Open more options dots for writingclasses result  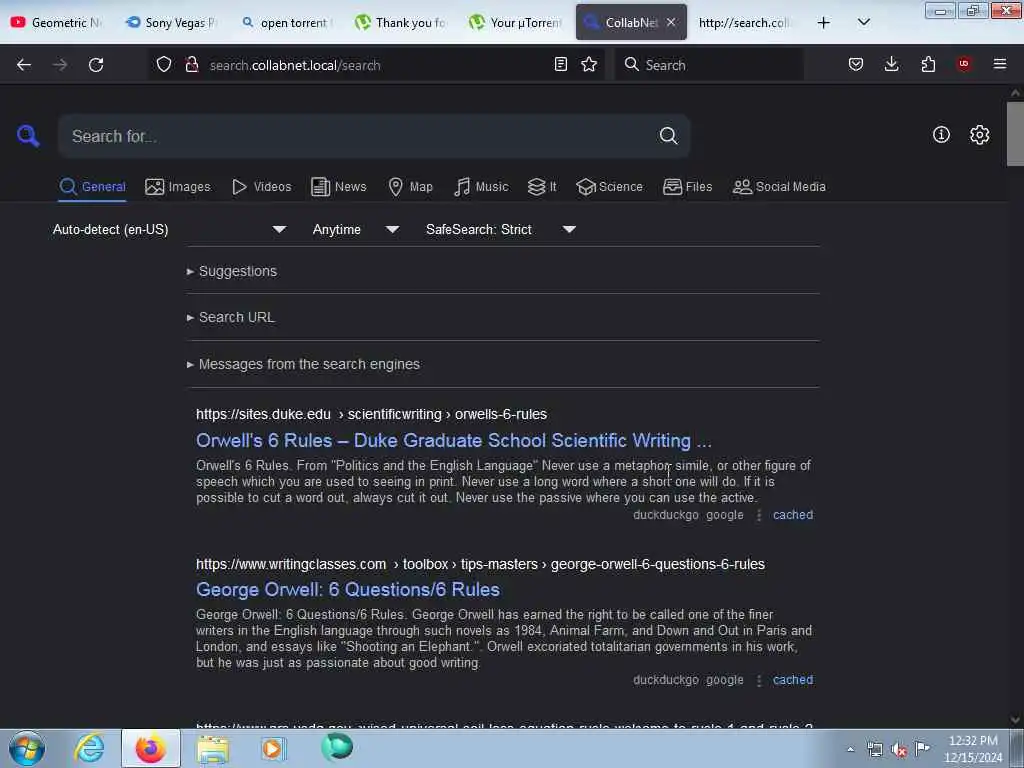click(x=759, y=680)
